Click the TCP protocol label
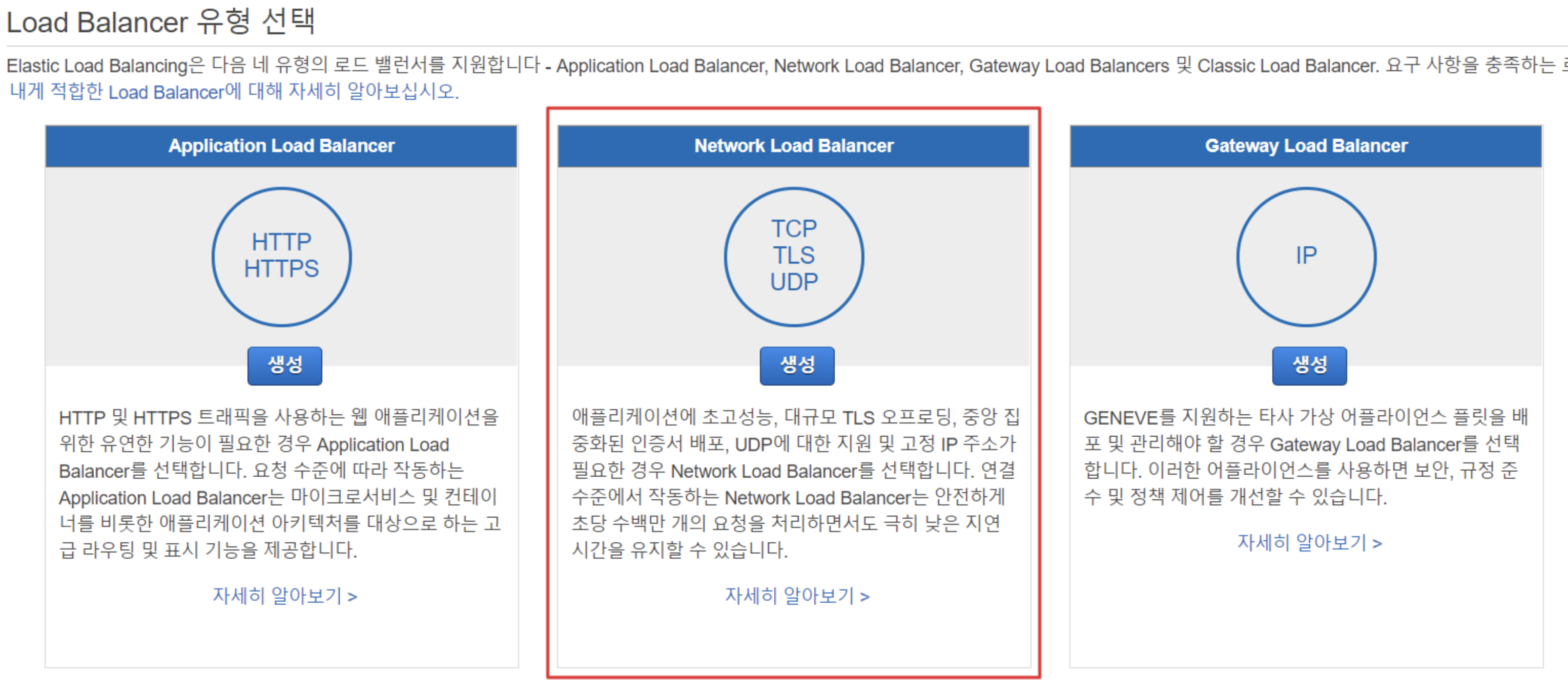 pos(794,229)
